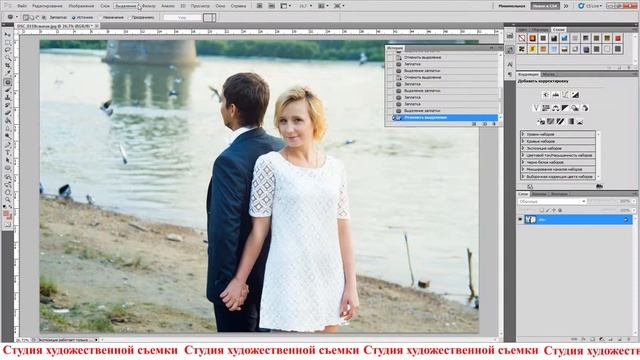The width and height of the screenshot is (640, 360).
Task: Close the DSC_0338 document tab
Action: 97,26
